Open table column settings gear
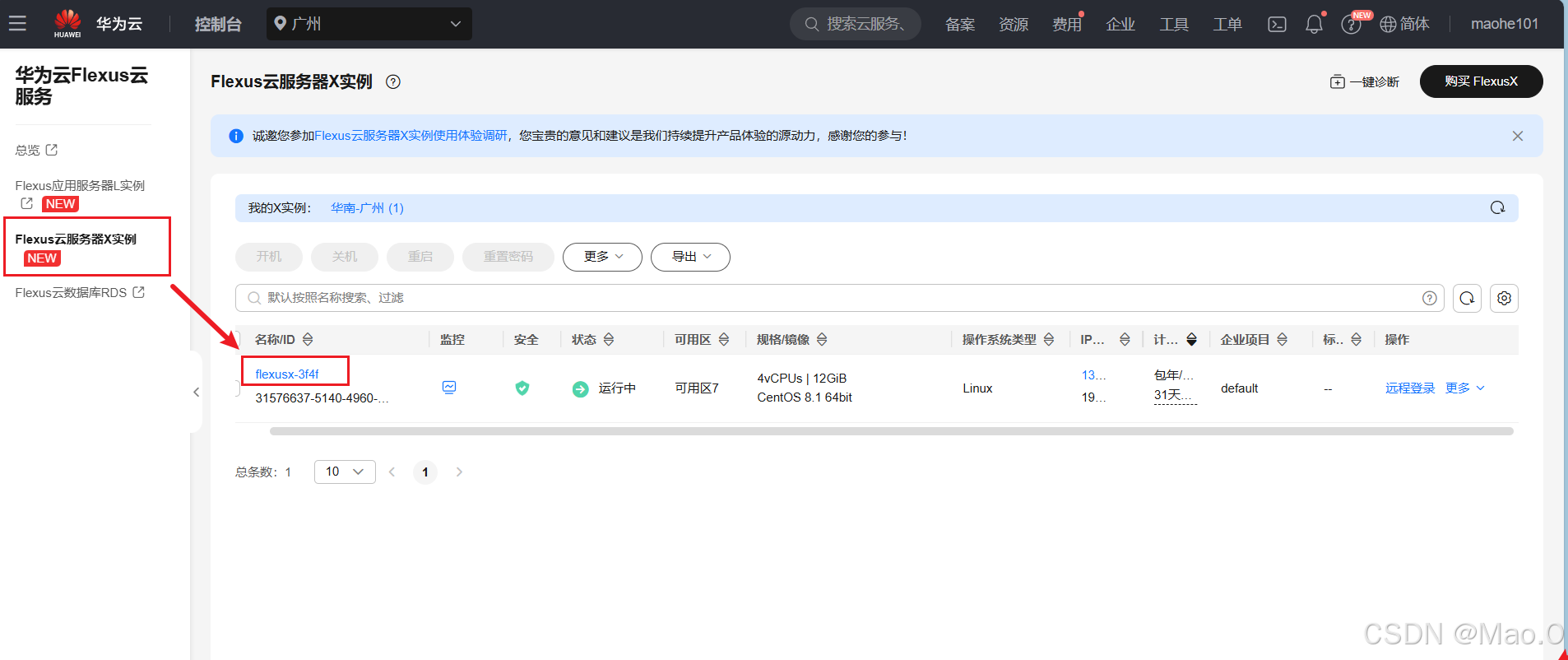 pos(1504,298)
